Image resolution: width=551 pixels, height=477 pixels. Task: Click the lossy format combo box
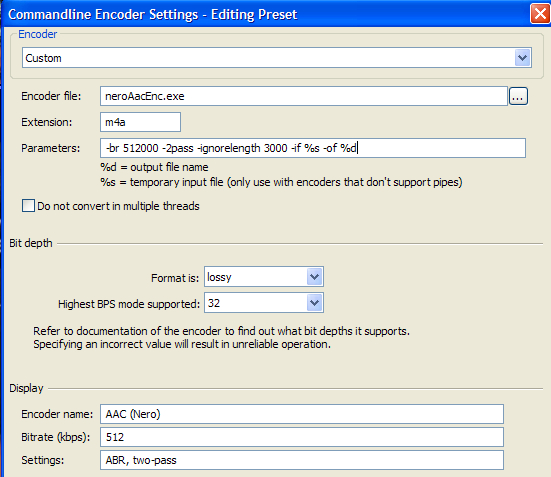pyautogui.click(x=264, y=277)
